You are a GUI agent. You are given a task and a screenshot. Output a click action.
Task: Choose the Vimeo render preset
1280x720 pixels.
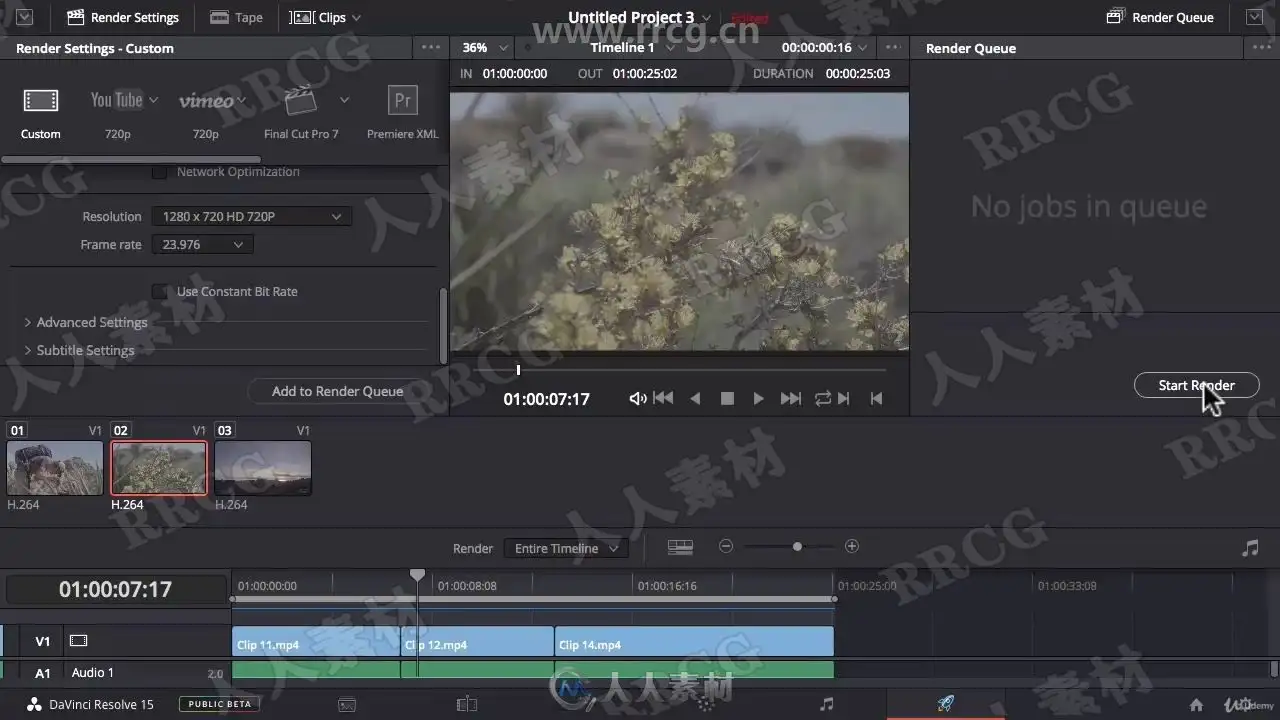(x=206, y=101)
